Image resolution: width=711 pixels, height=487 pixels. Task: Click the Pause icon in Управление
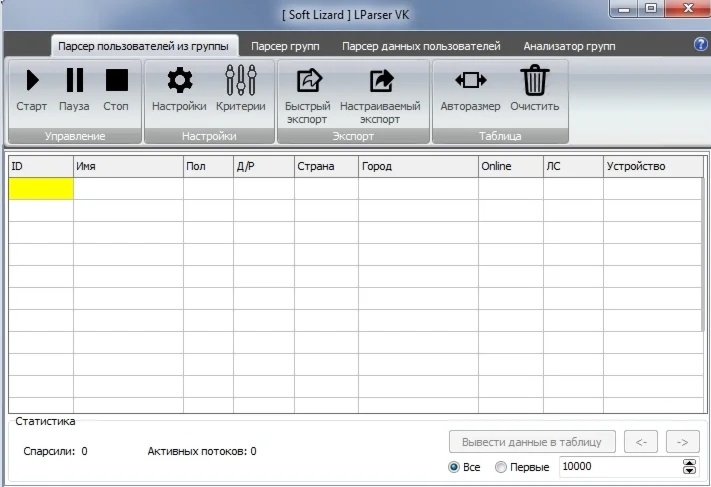tap(75, 81)
